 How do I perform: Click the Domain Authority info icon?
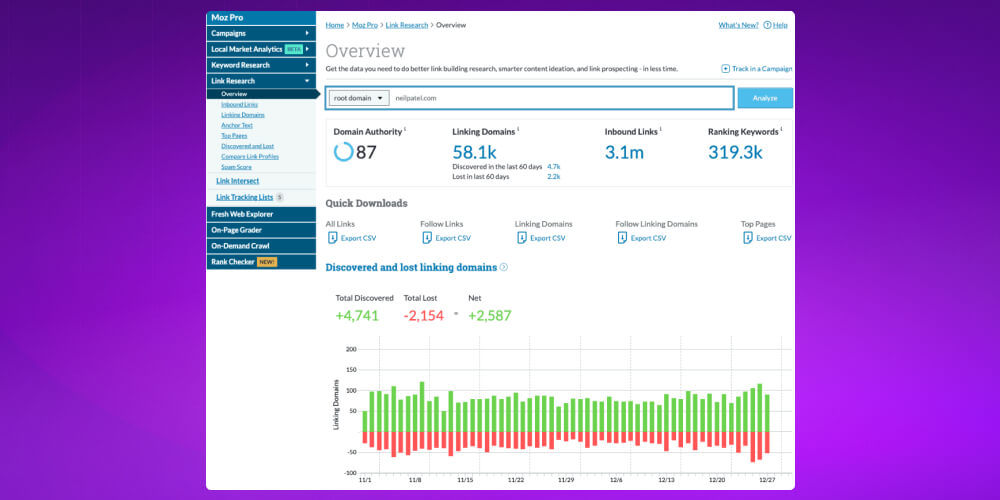(x=405, y=129)
